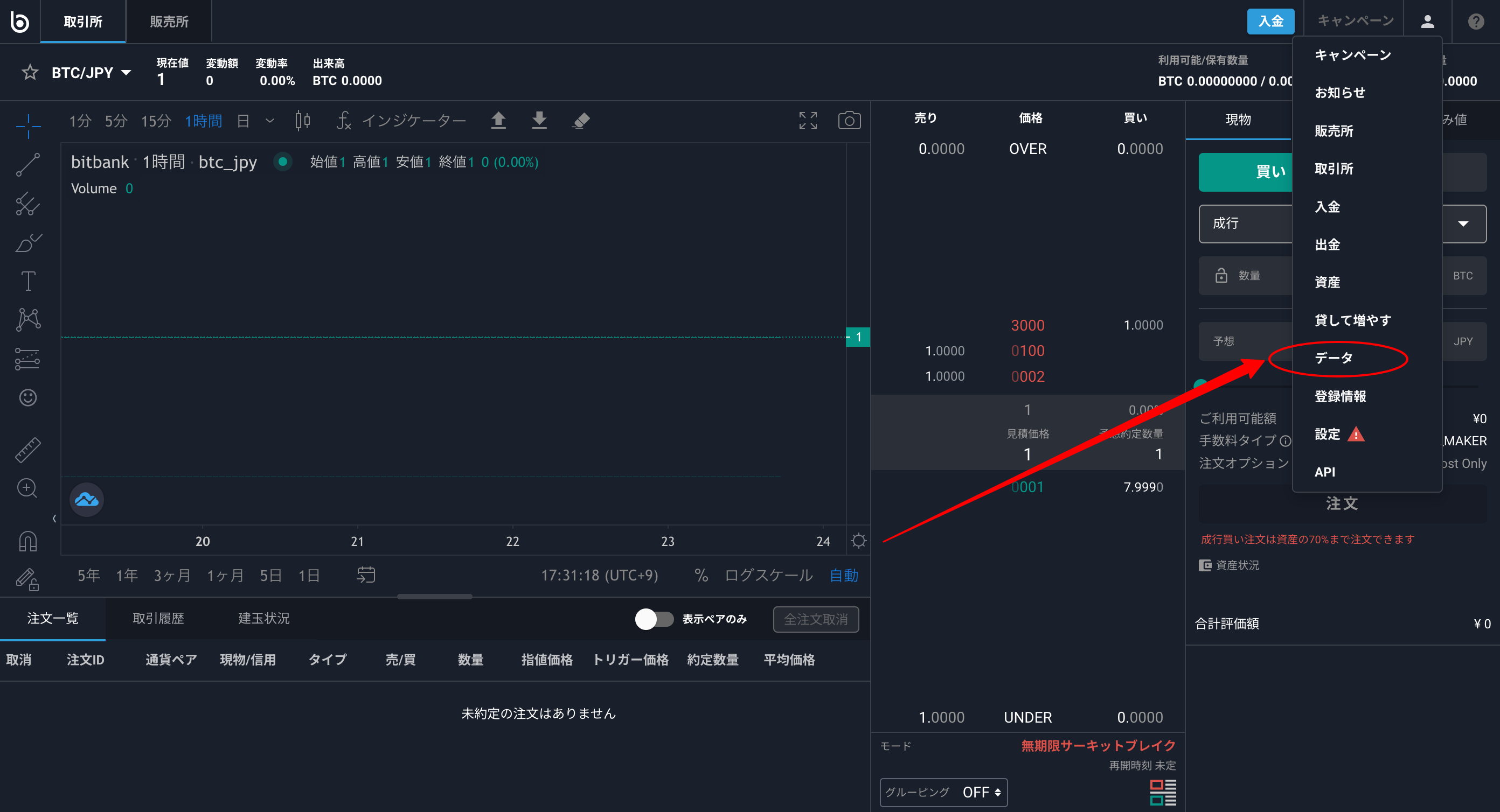Select the text annotation tool

(28, 281)
